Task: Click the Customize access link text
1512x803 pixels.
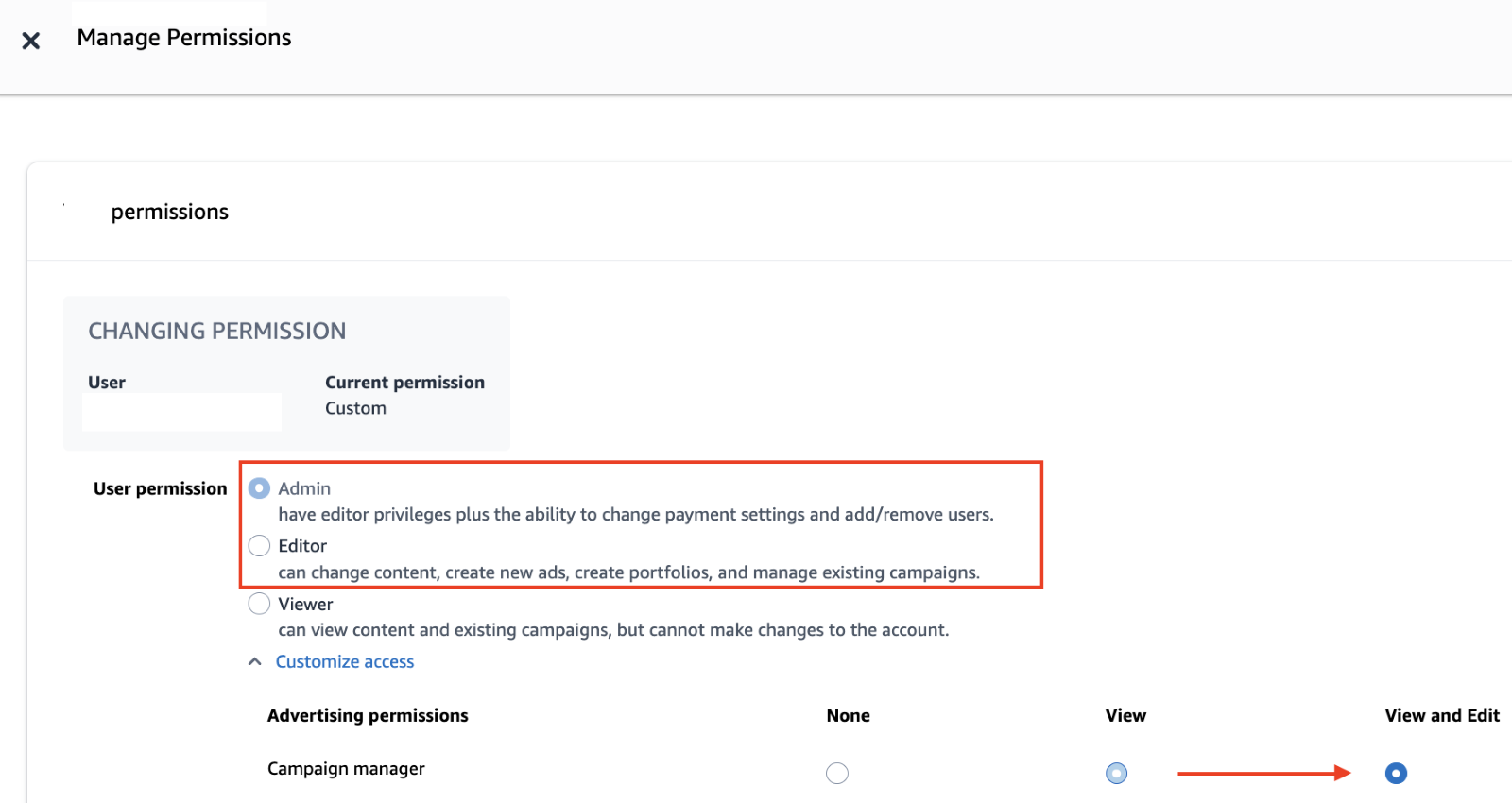Action: pyautogui.click(x=344, y=662)
